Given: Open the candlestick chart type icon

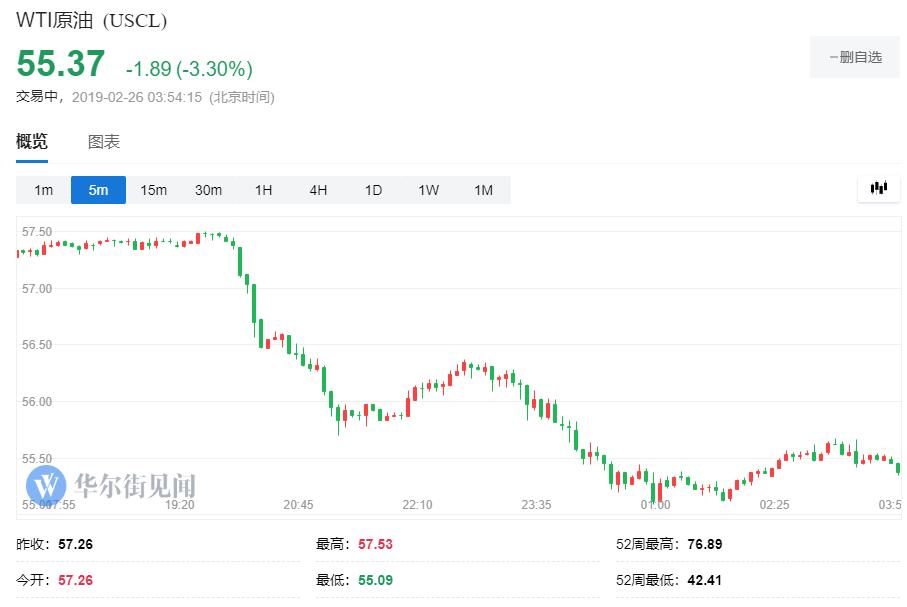Looking at the screenshot, I should tap(879, 188).
